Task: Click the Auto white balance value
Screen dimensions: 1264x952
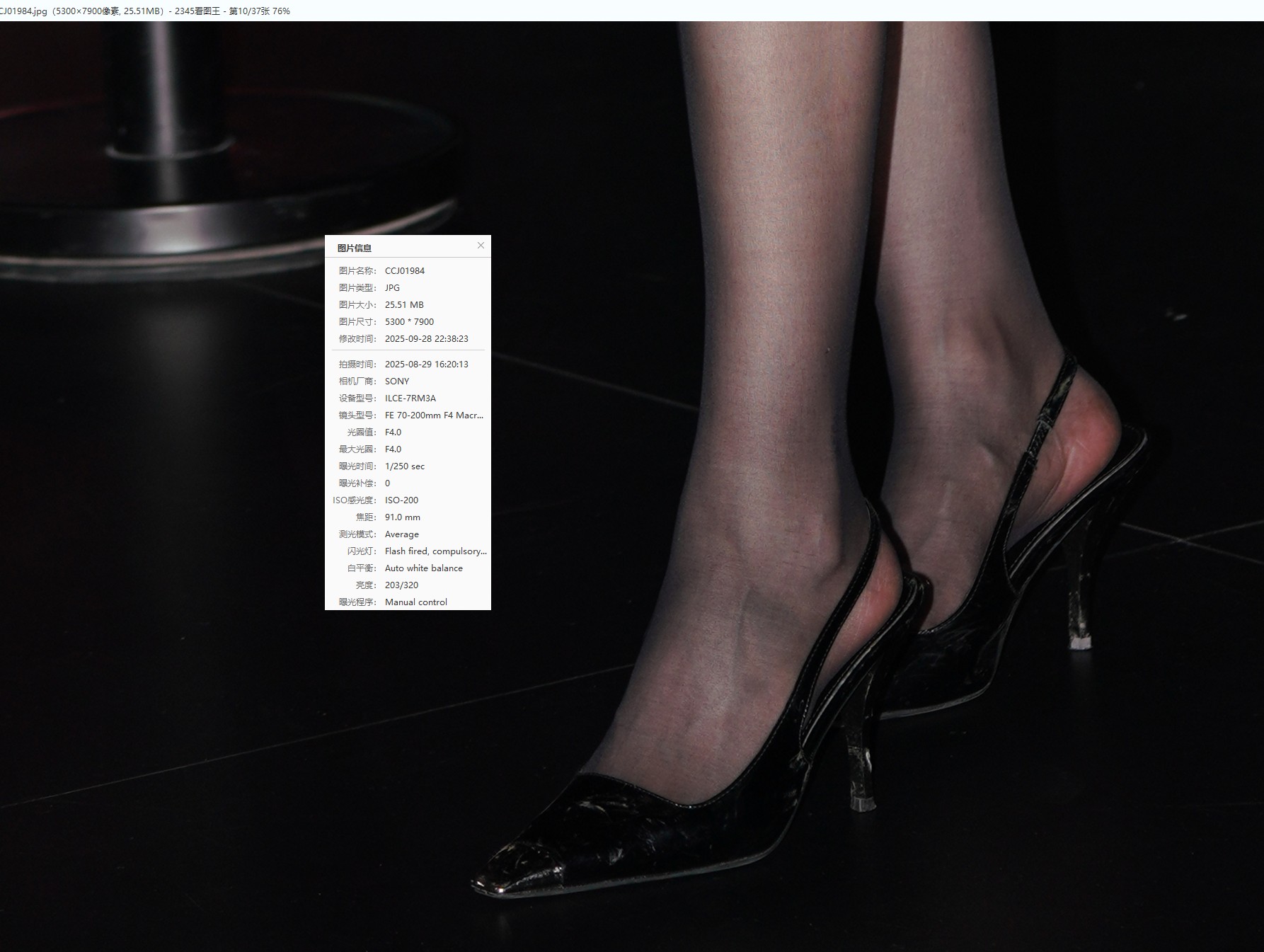Action: [423, 568]
